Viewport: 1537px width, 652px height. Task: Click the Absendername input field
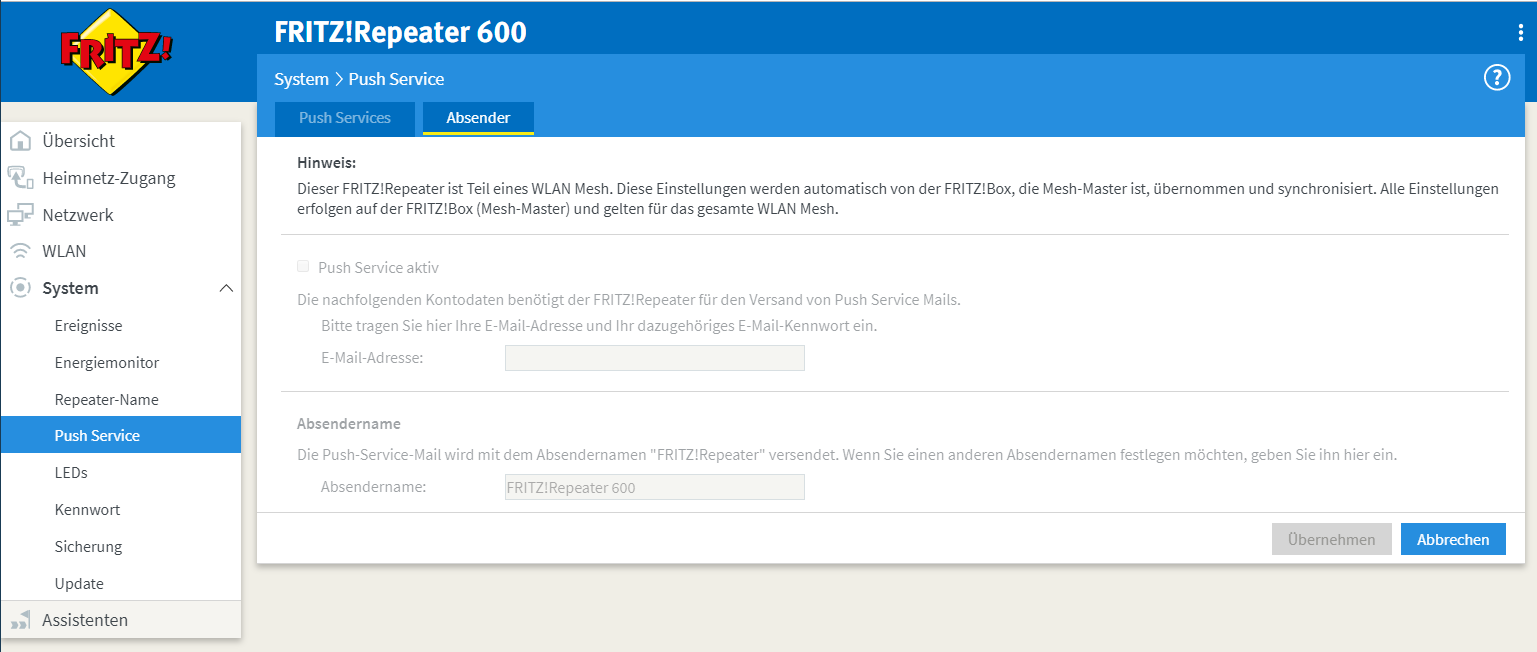pos(655,488)
